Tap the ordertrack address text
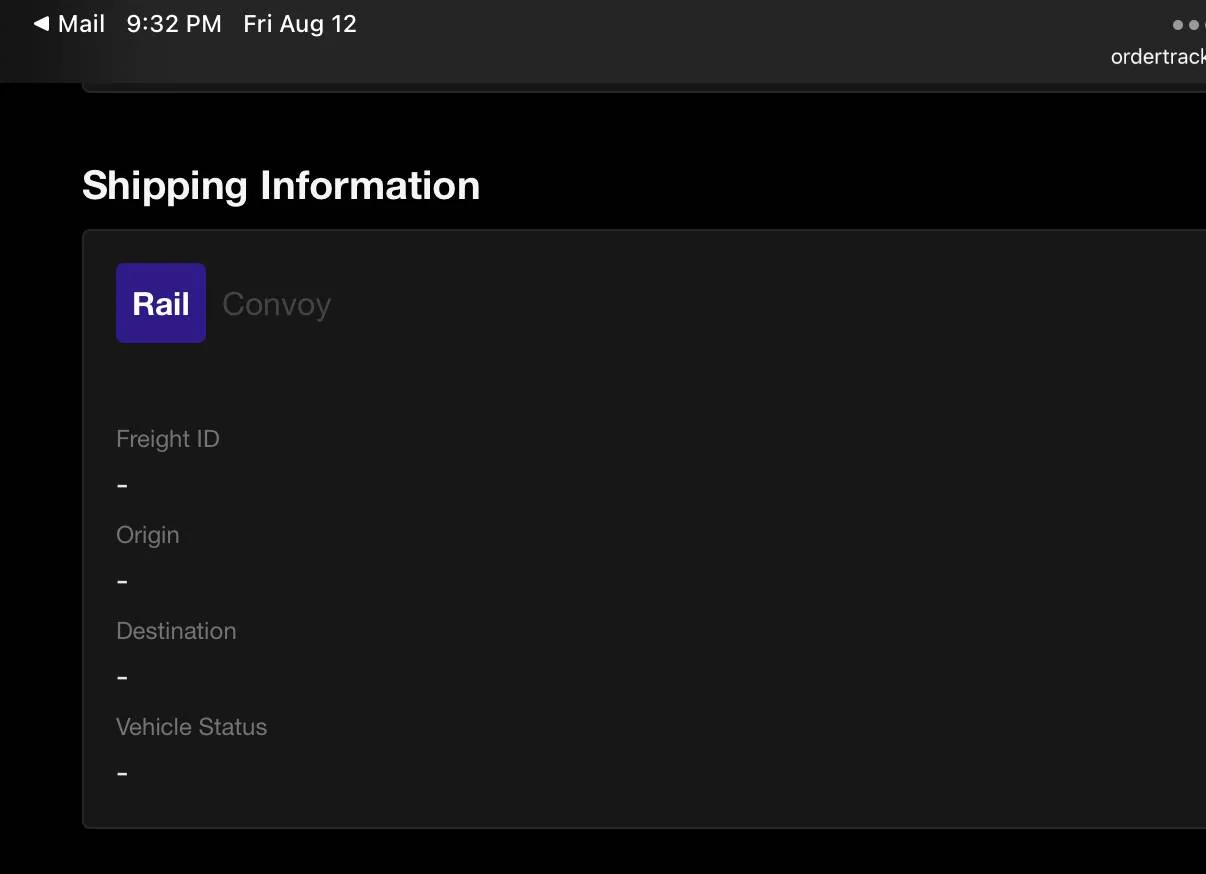Viewport: 1206px width, 874px height. pos(1157,57)
